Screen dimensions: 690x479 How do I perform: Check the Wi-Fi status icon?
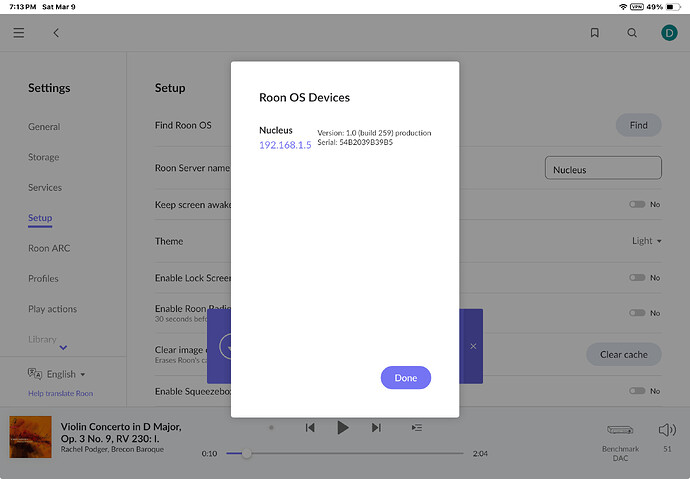(x=623, y=7)
